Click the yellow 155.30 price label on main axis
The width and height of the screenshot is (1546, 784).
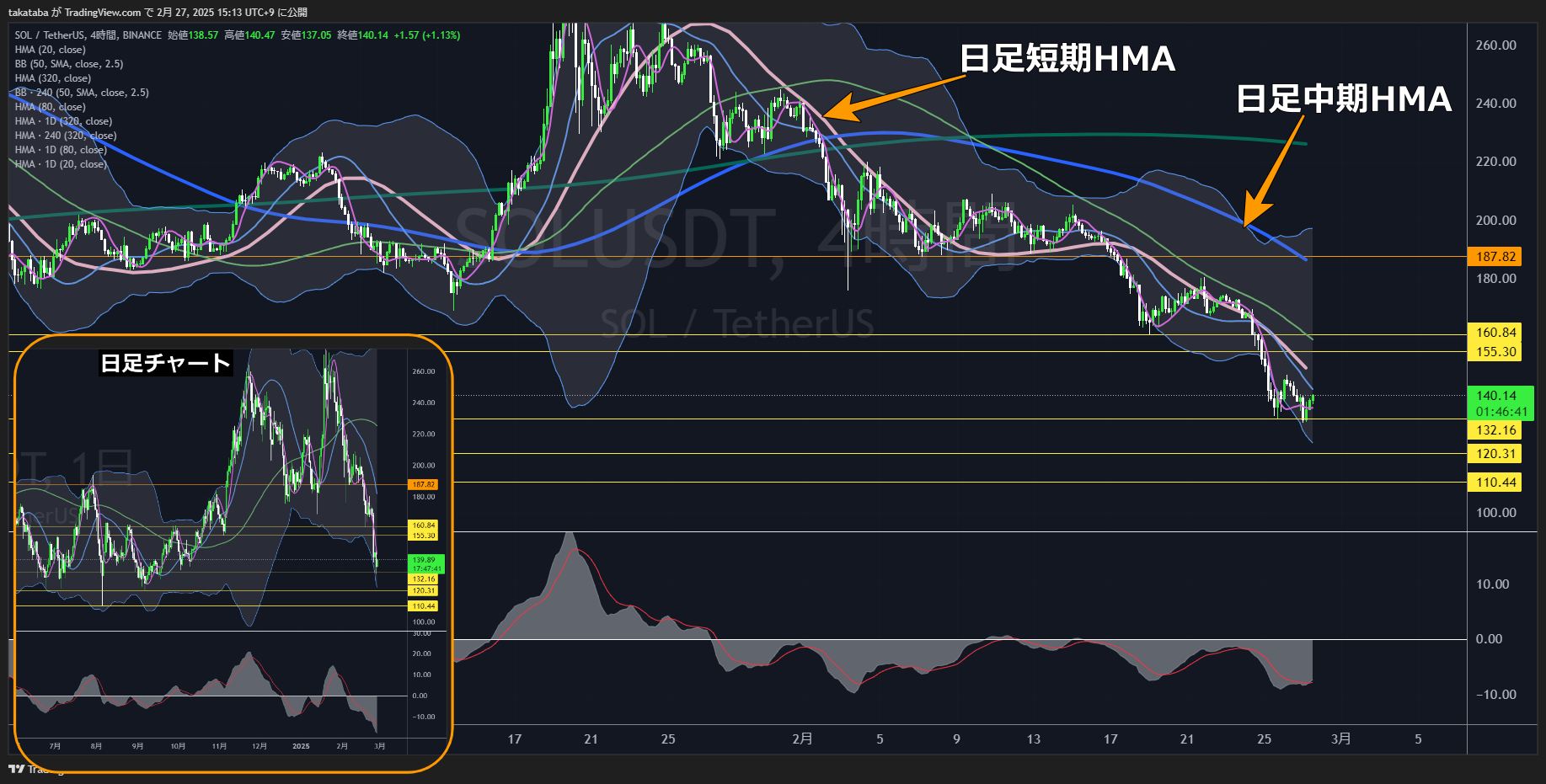point(1495,352)
